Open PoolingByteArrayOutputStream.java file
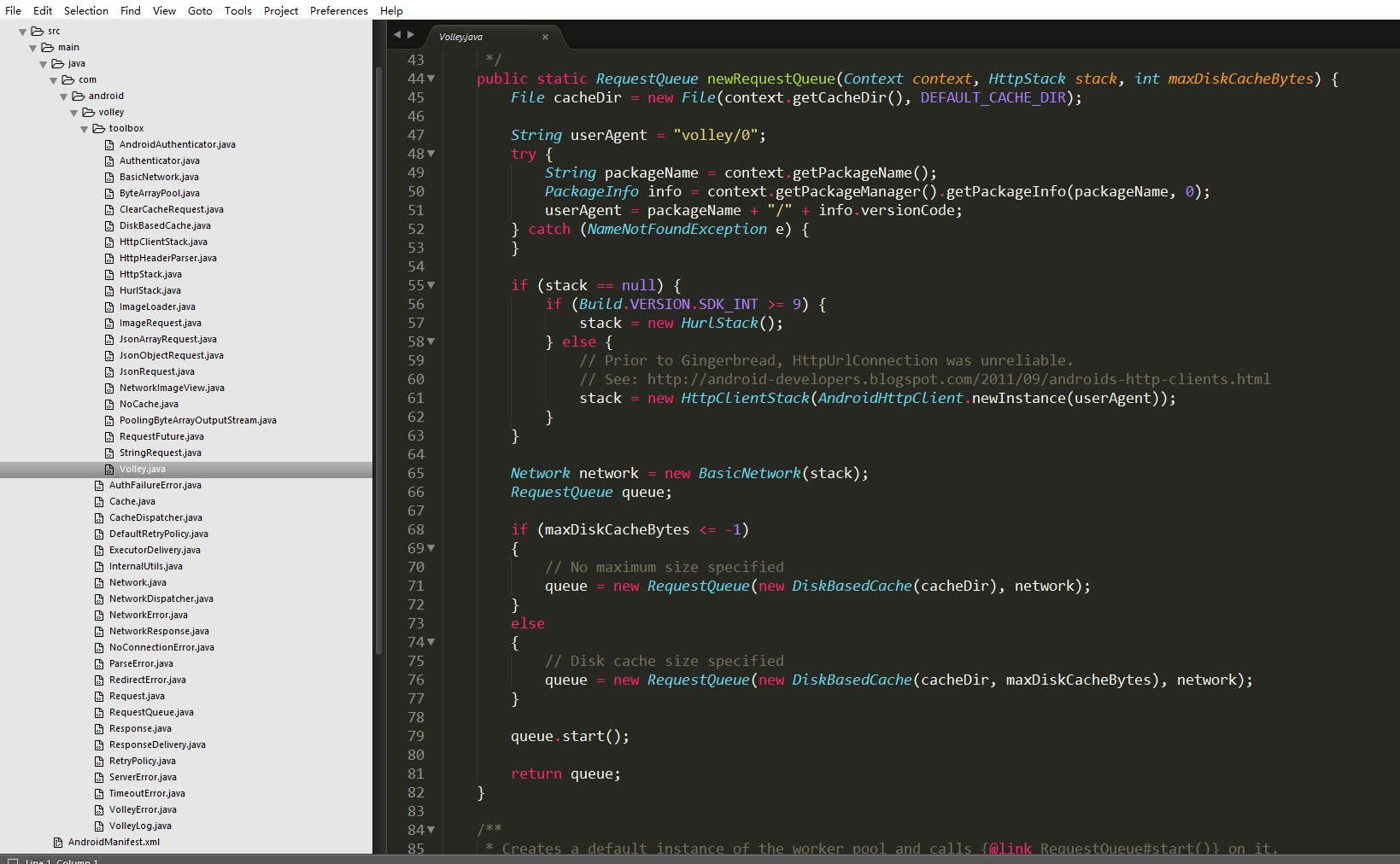 198,420
